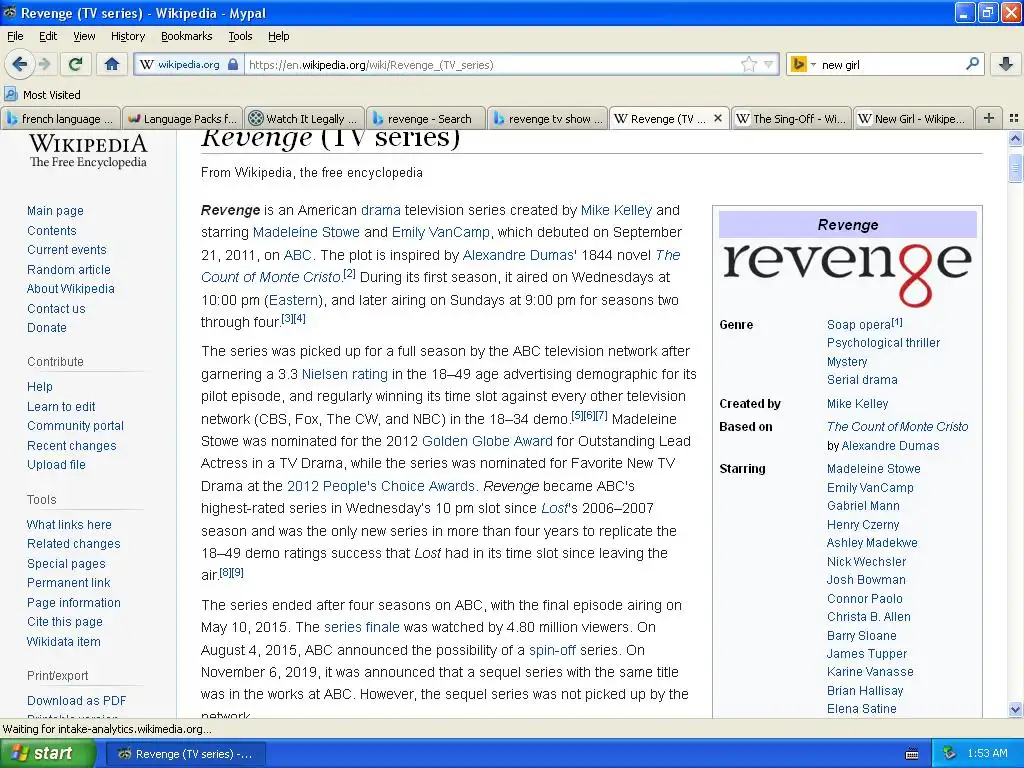Open the Bing search engine selector dropdown
This screenshot has width=1024, height=768.
tap(803, 65)
